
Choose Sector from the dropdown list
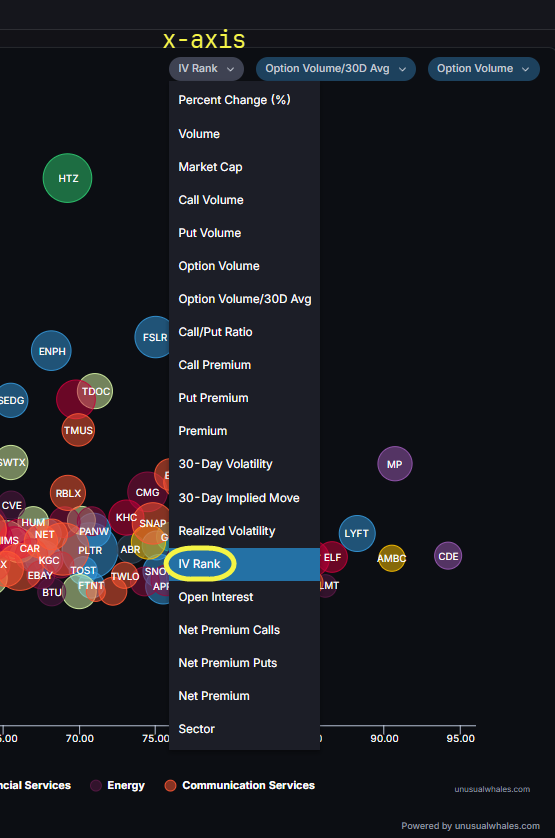coord(244,730)
